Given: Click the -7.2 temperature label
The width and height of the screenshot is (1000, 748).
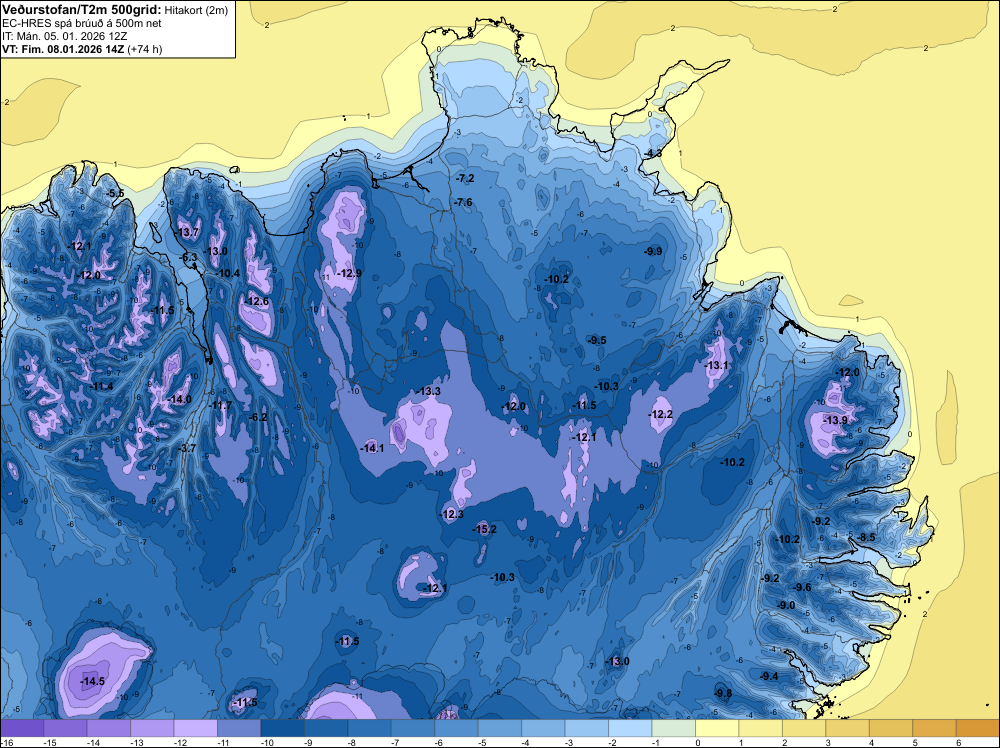Looking at the screenshot, I should coord(466,178).
